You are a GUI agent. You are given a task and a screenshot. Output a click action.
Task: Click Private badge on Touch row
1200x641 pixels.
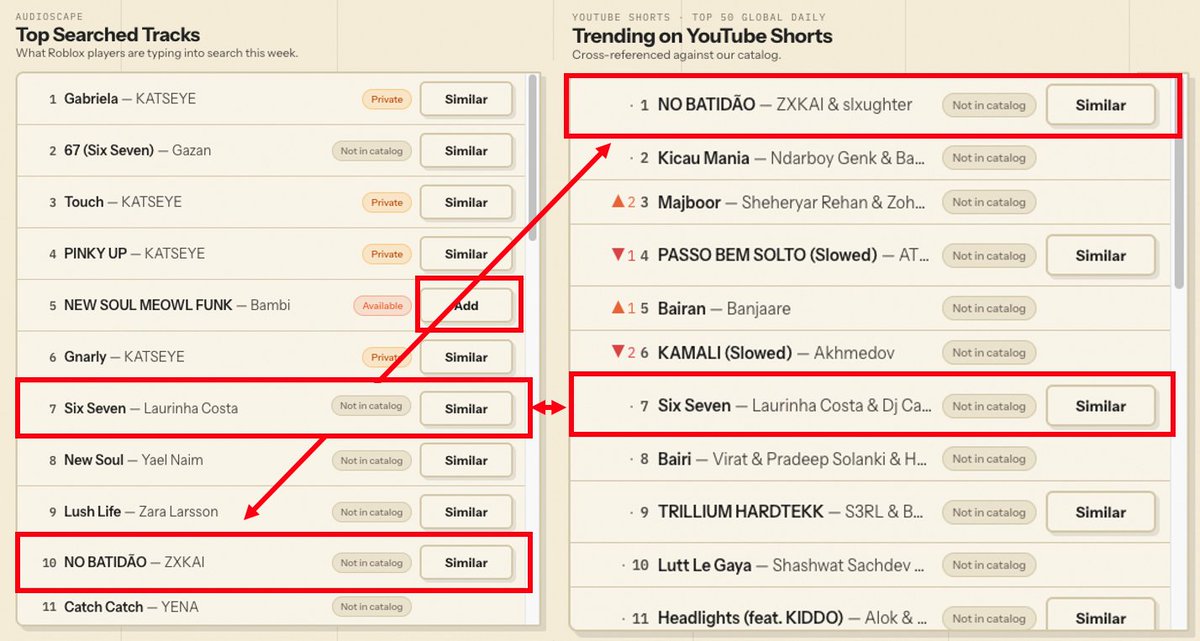pyautogui.click(x=387, y=202)
